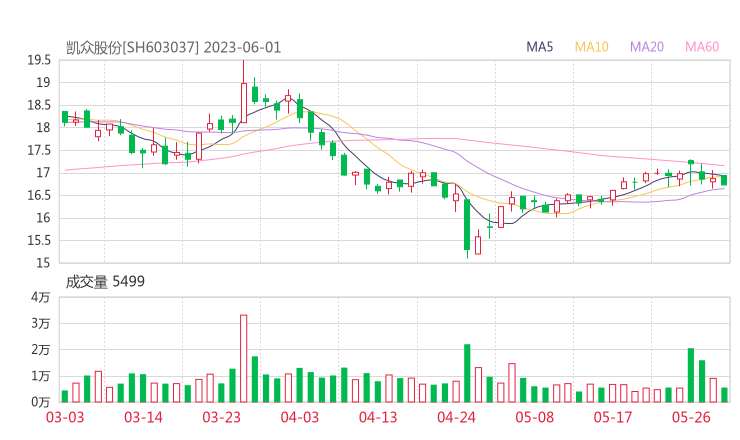The height and width of the screenshot is (440, 740).
Task: Click the 19 price axis label
Action: 43,83
